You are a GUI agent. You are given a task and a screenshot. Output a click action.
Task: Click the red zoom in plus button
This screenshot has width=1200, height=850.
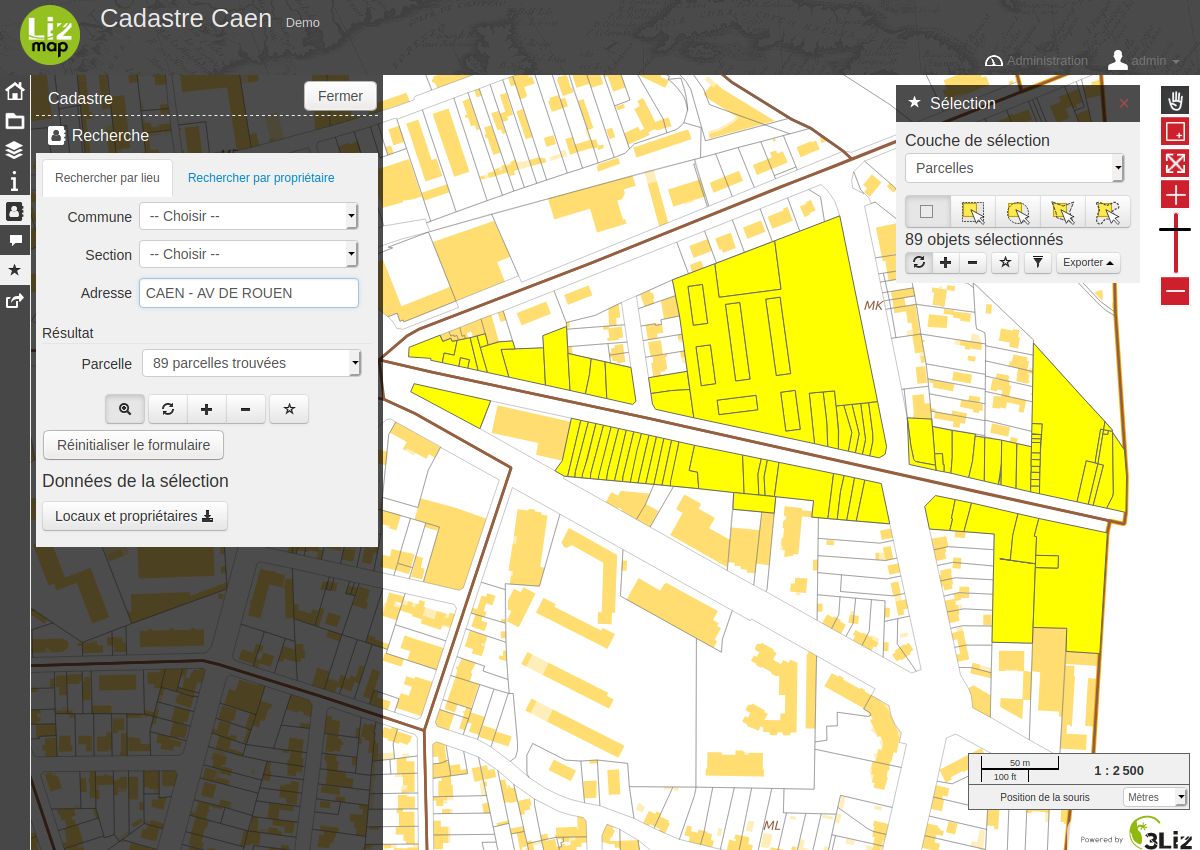[x=1175, y=194]
